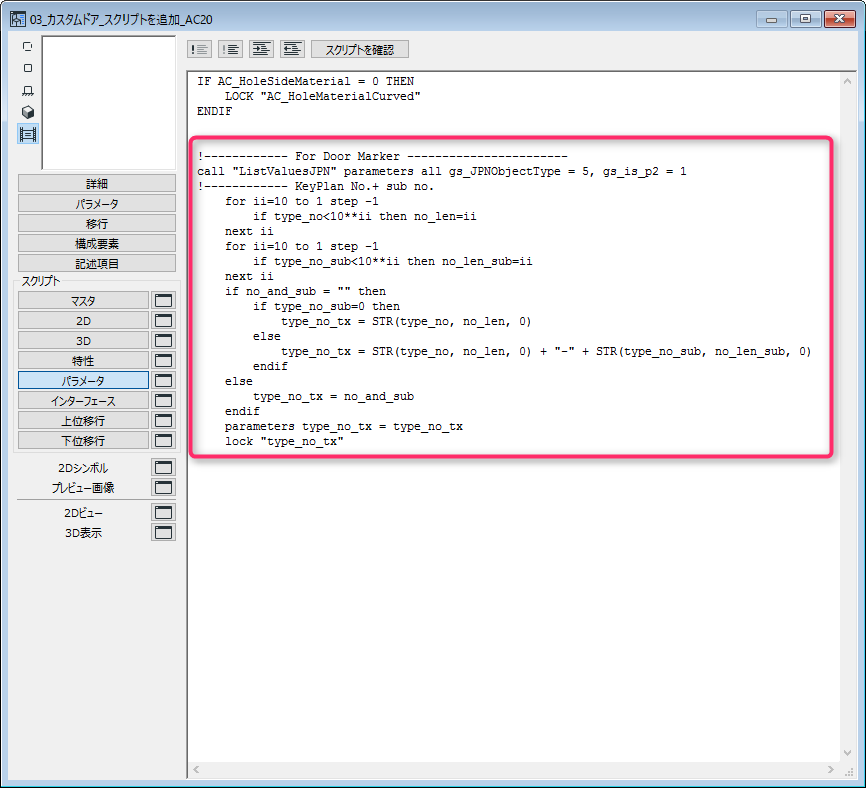Open 2D script in separate window

(163, 320)
